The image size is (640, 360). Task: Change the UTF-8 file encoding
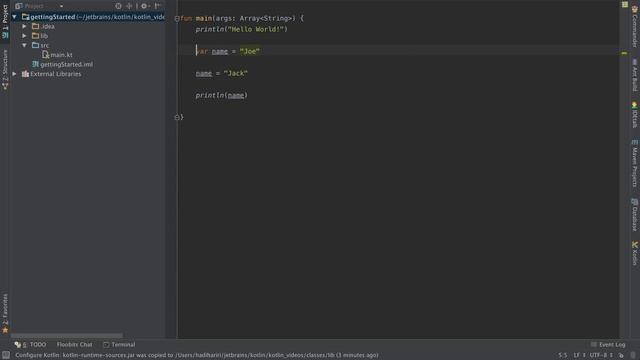click(x=601, y=355)
